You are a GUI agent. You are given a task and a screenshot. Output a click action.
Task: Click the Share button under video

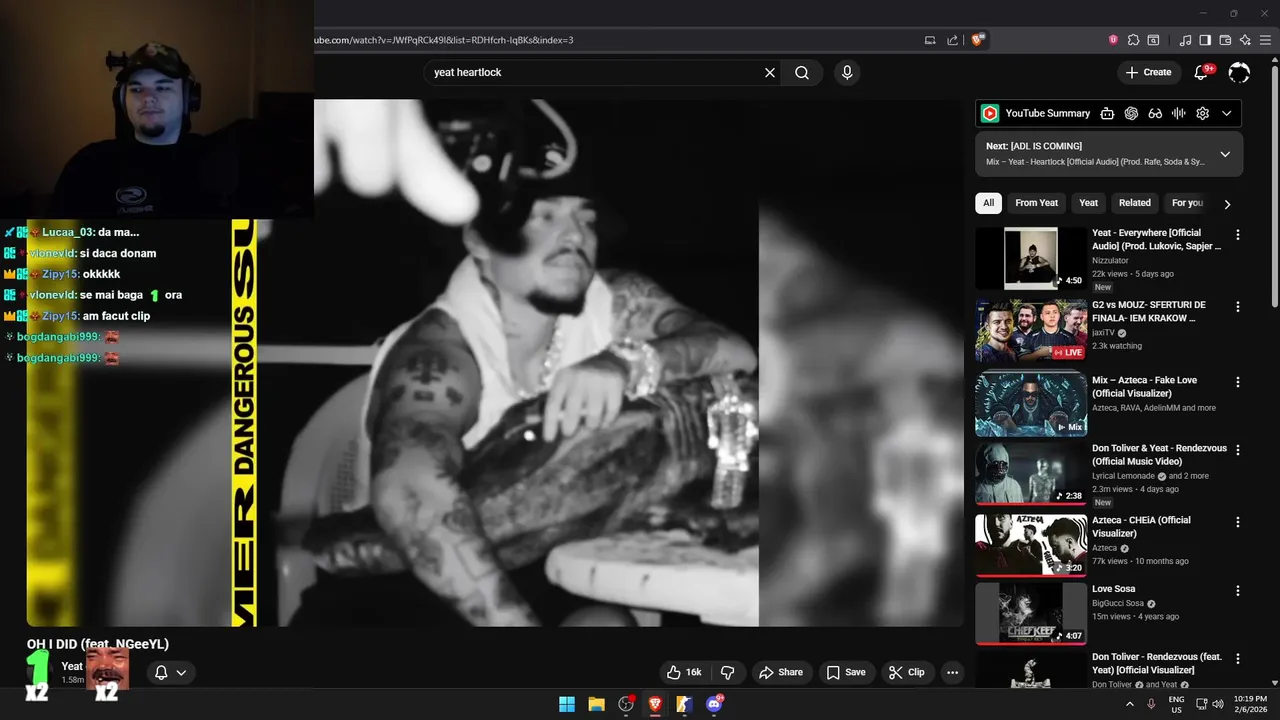coord(779,672)
